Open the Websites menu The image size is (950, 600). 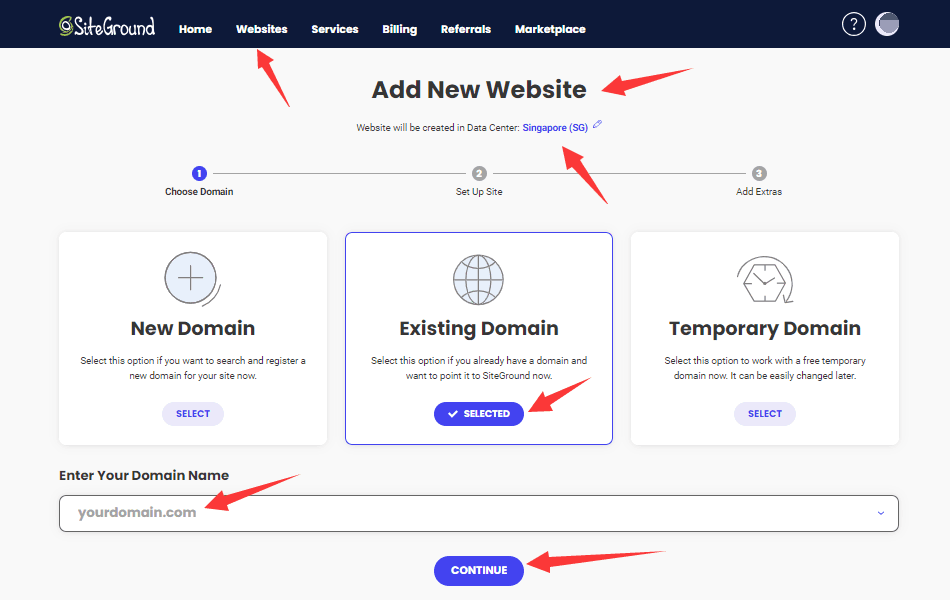coord(261,29)
